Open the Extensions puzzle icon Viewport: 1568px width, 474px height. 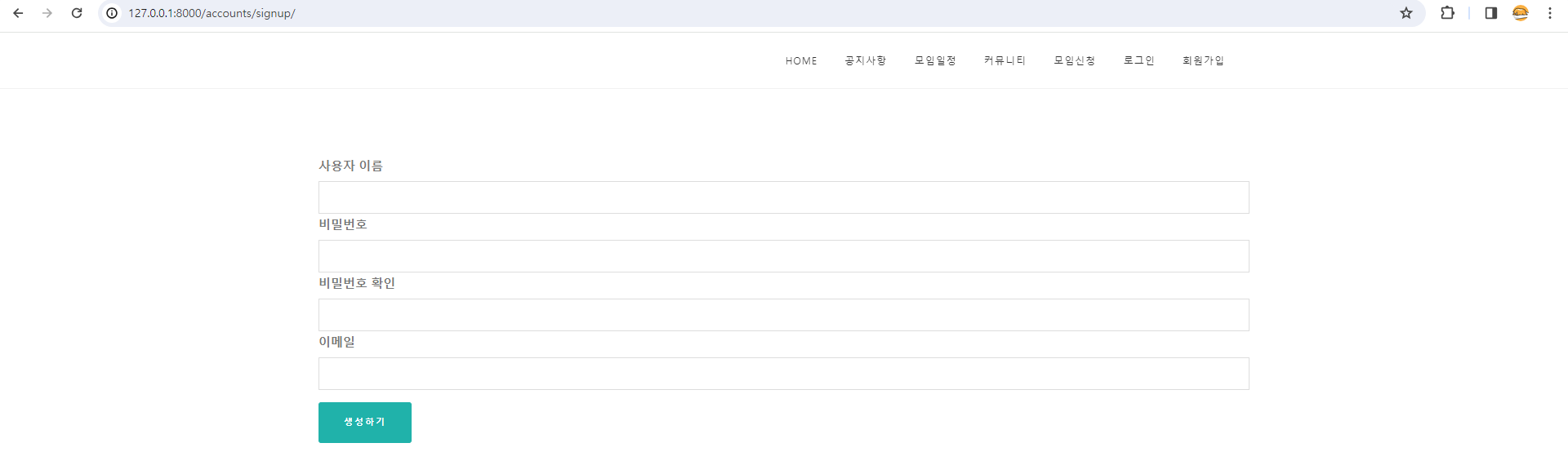click(x=1447, y=13)
